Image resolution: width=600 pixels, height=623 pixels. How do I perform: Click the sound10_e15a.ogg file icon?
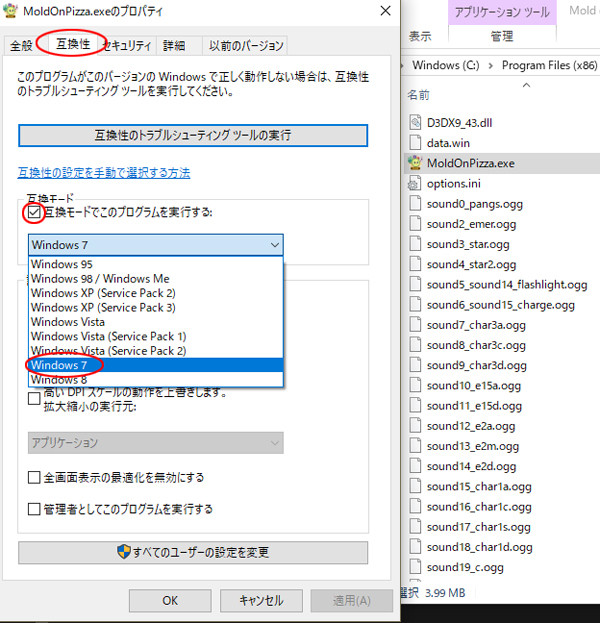tap(415, 385)
